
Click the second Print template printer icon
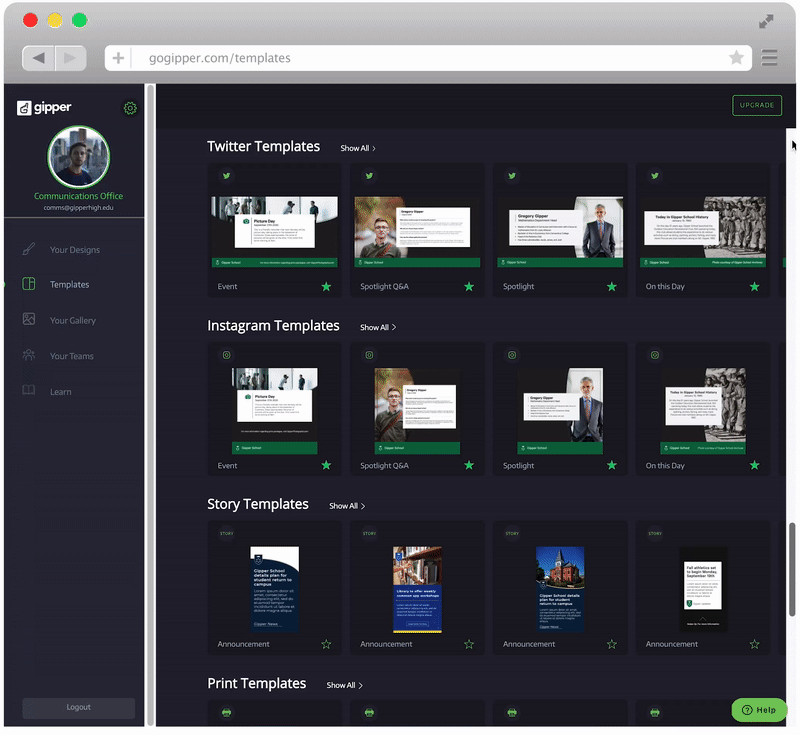click(x=369, y=713)
